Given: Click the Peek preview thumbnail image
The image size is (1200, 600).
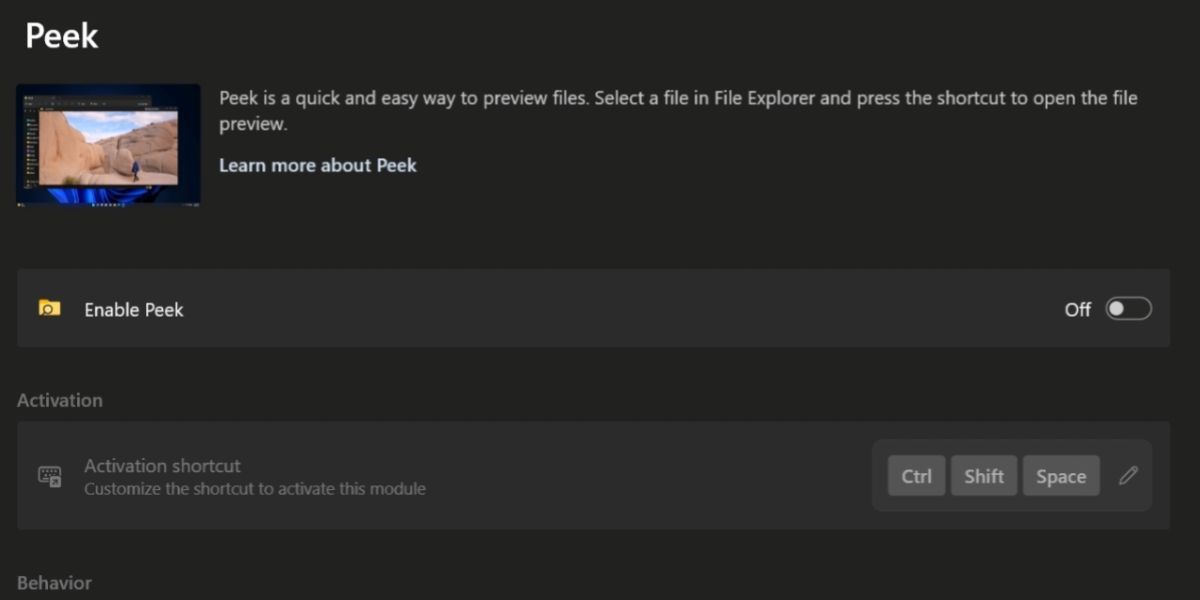Looking at the screenshot, I should tap(108, 145).
